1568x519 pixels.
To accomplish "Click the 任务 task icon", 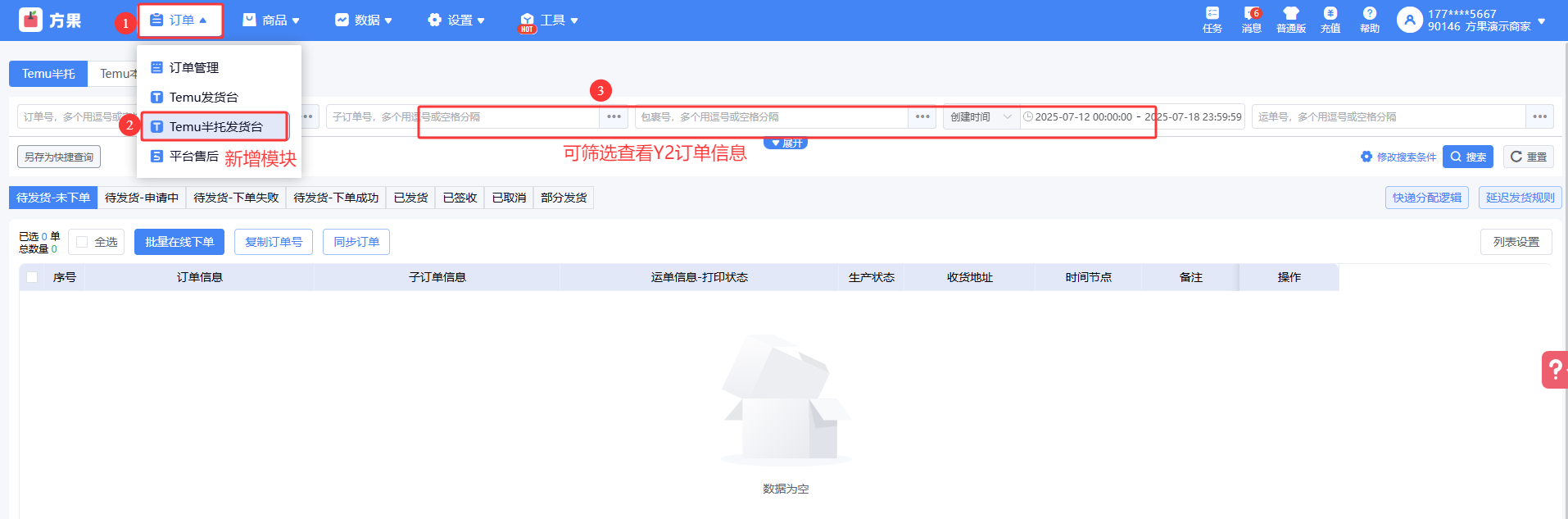I will [x=1212, y=14].
